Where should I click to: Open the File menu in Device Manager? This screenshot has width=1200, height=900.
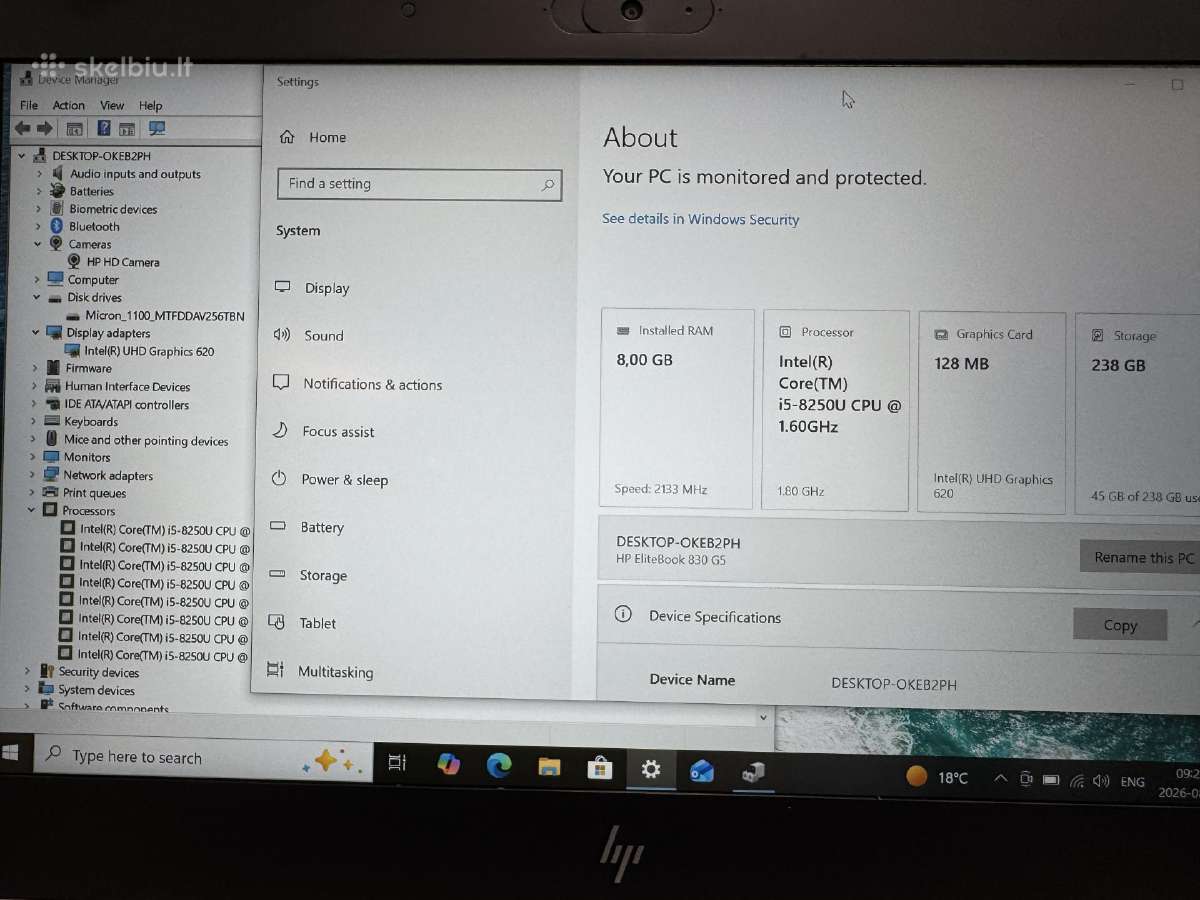[x=29, y=105]
